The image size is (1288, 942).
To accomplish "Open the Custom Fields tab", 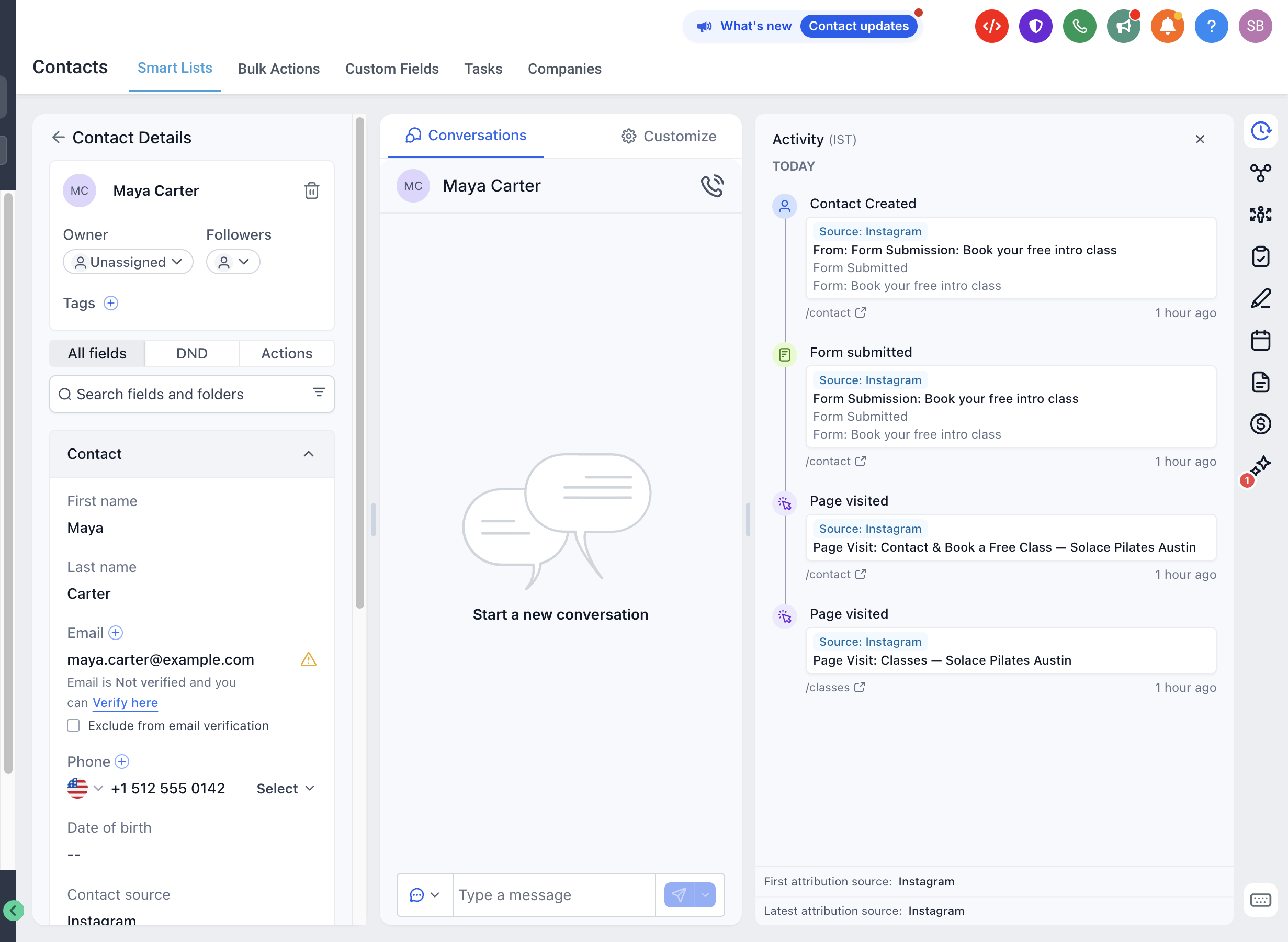I will click(x=391, y=69).
